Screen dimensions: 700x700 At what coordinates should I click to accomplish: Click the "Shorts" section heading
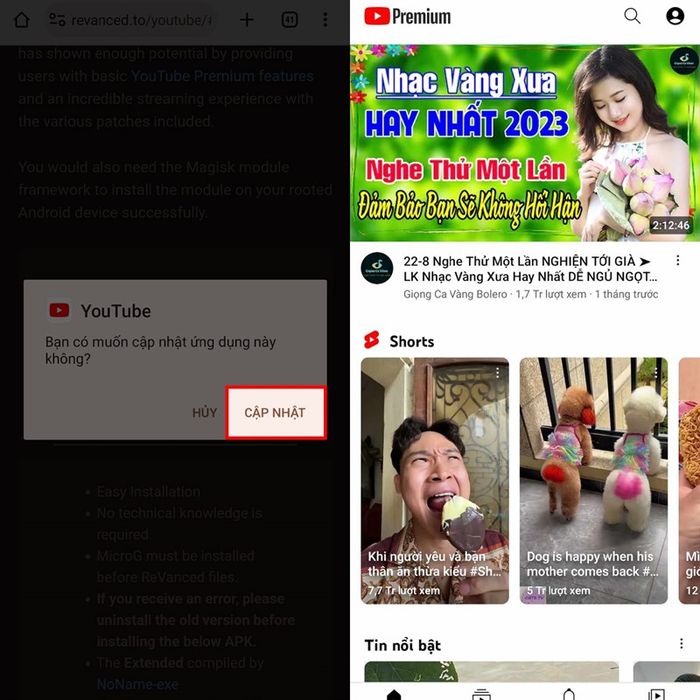tap(412, 342)
